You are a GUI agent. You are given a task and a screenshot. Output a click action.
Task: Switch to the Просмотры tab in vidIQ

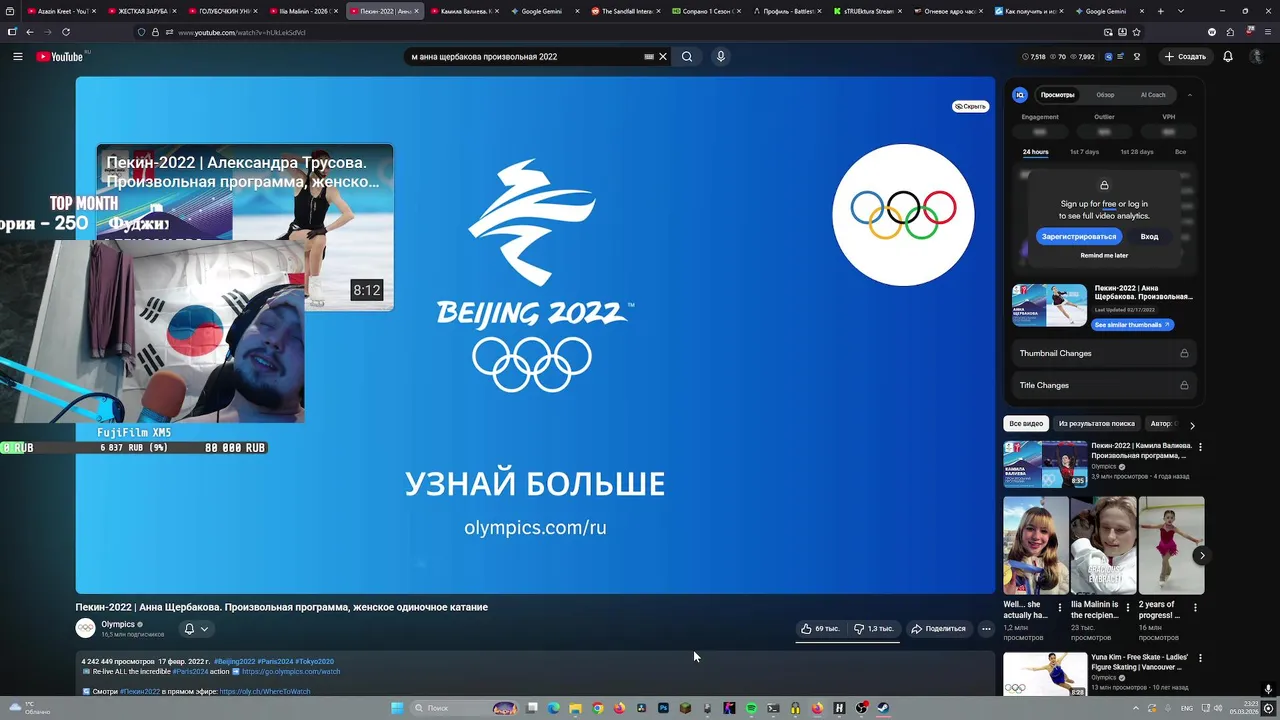1057,95
